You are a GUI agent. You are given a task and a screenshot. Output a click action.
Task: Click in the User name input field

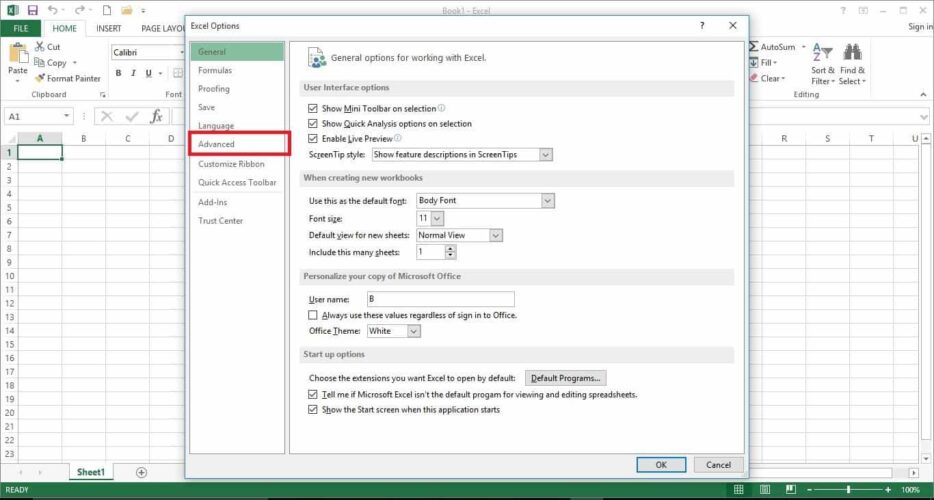pos(440,299)
